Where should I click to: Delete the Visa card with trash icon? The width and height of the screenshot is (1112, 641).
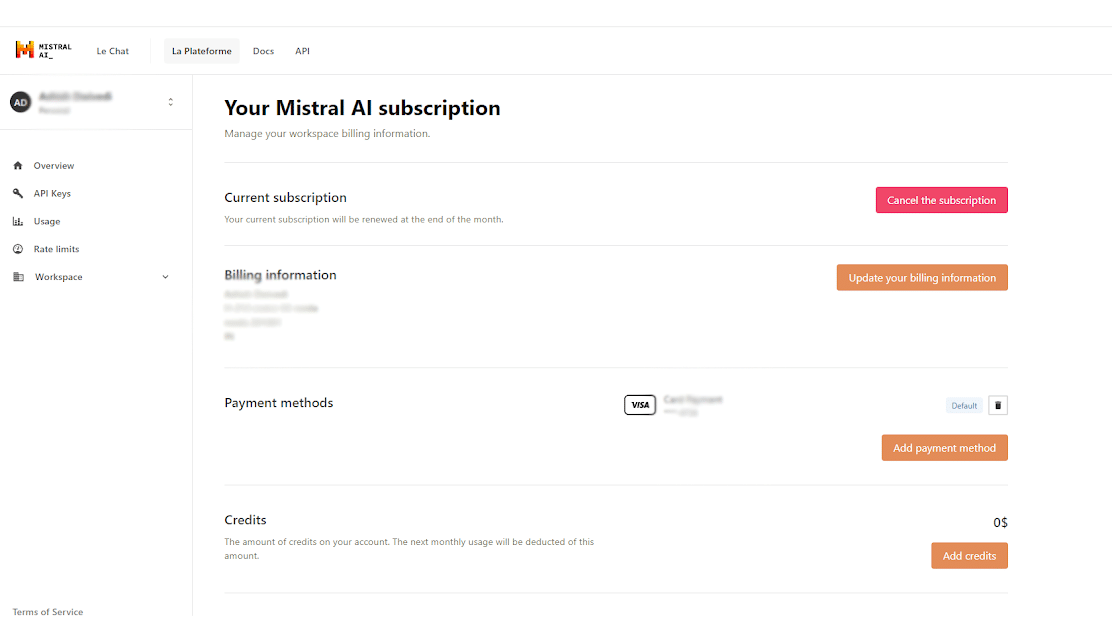[998, 405]
